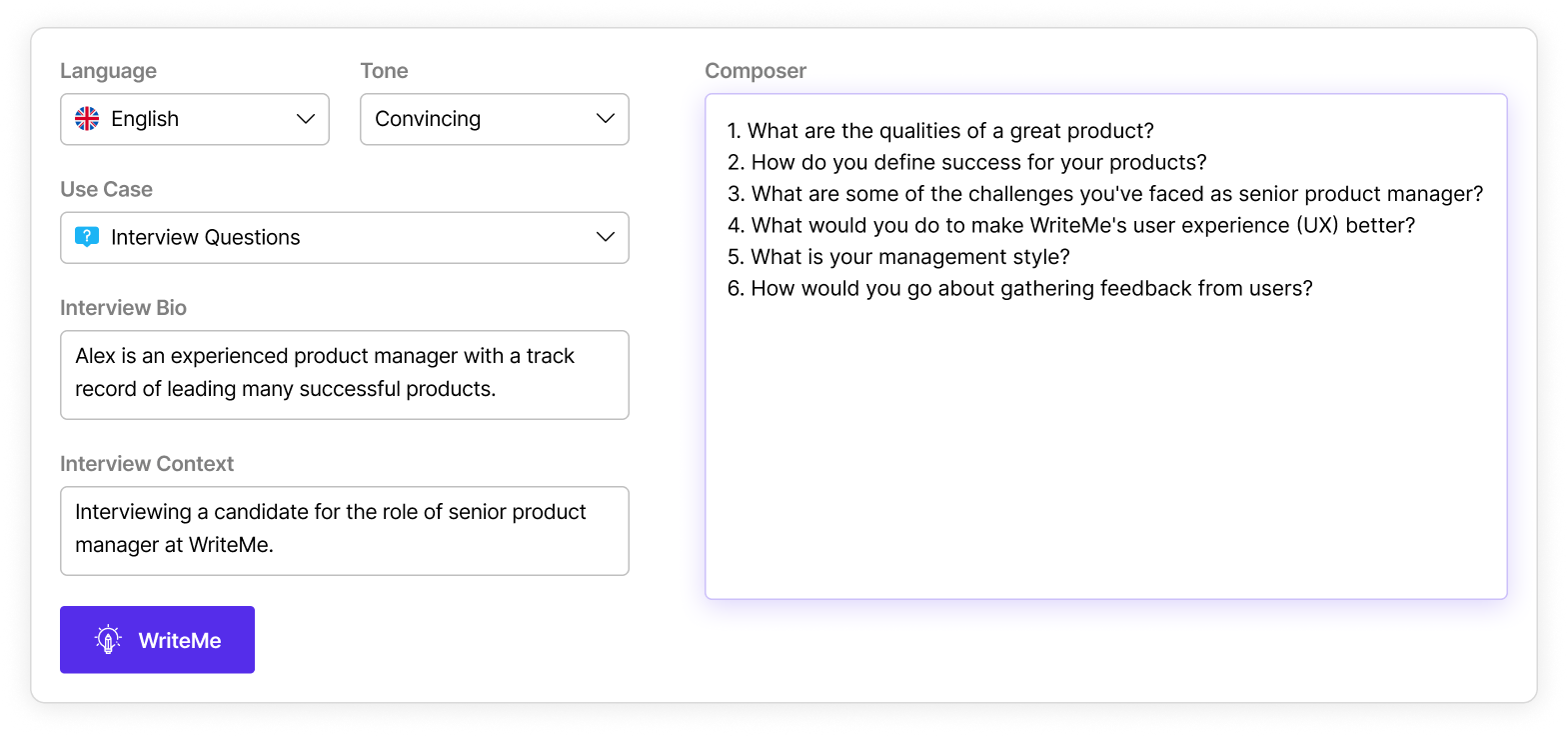This screenshot has height=737, width=1568.
Task: Click the question bubble icon in Use Case
Action: (88, 237)
